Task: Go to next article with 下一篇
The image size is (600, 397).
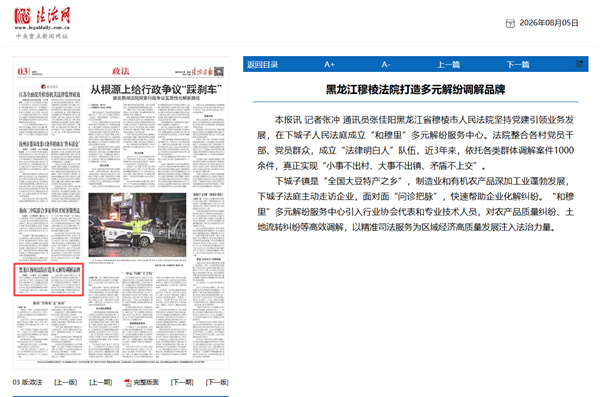Action: (518, 64)
